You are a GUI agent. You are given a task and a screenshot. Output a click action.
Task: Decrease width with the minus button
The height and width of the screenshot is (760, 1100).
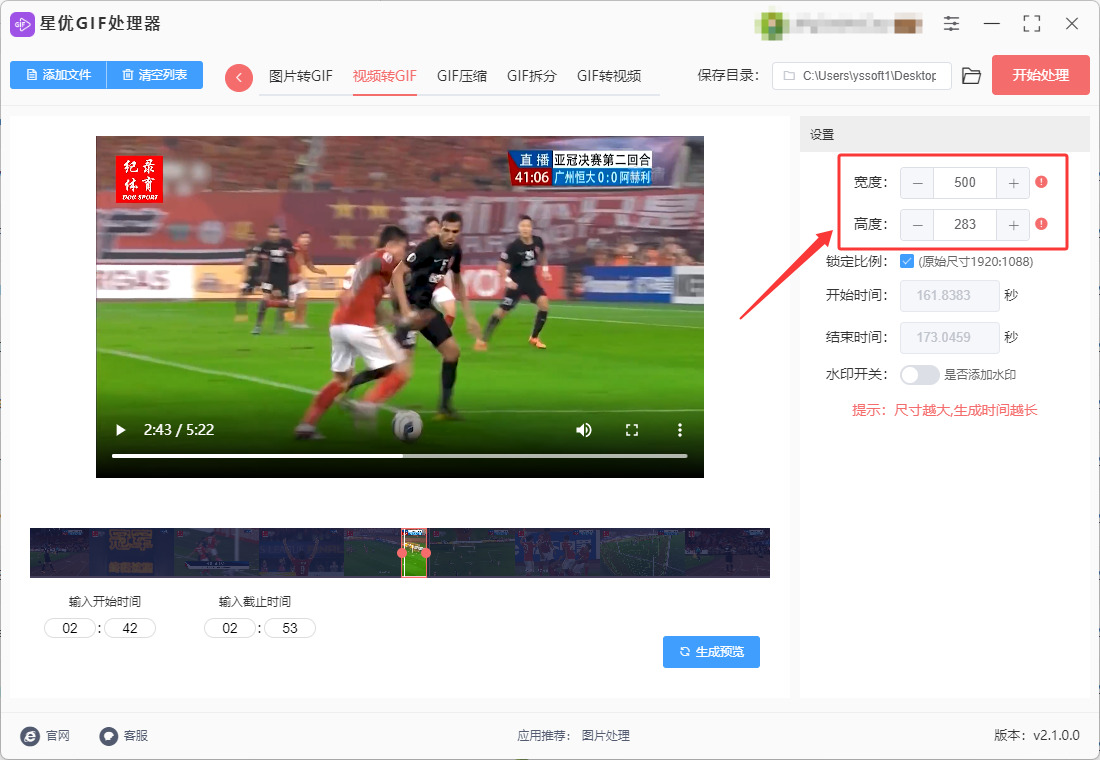(x=917, y=183)
